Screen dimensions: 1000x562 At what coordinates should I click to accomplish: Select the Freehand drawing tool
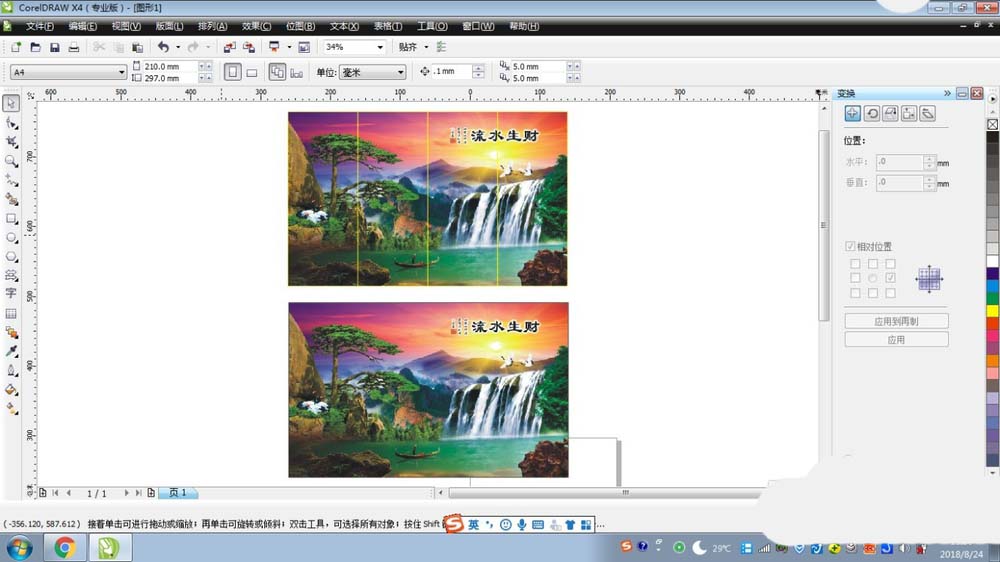click(11, 180)
